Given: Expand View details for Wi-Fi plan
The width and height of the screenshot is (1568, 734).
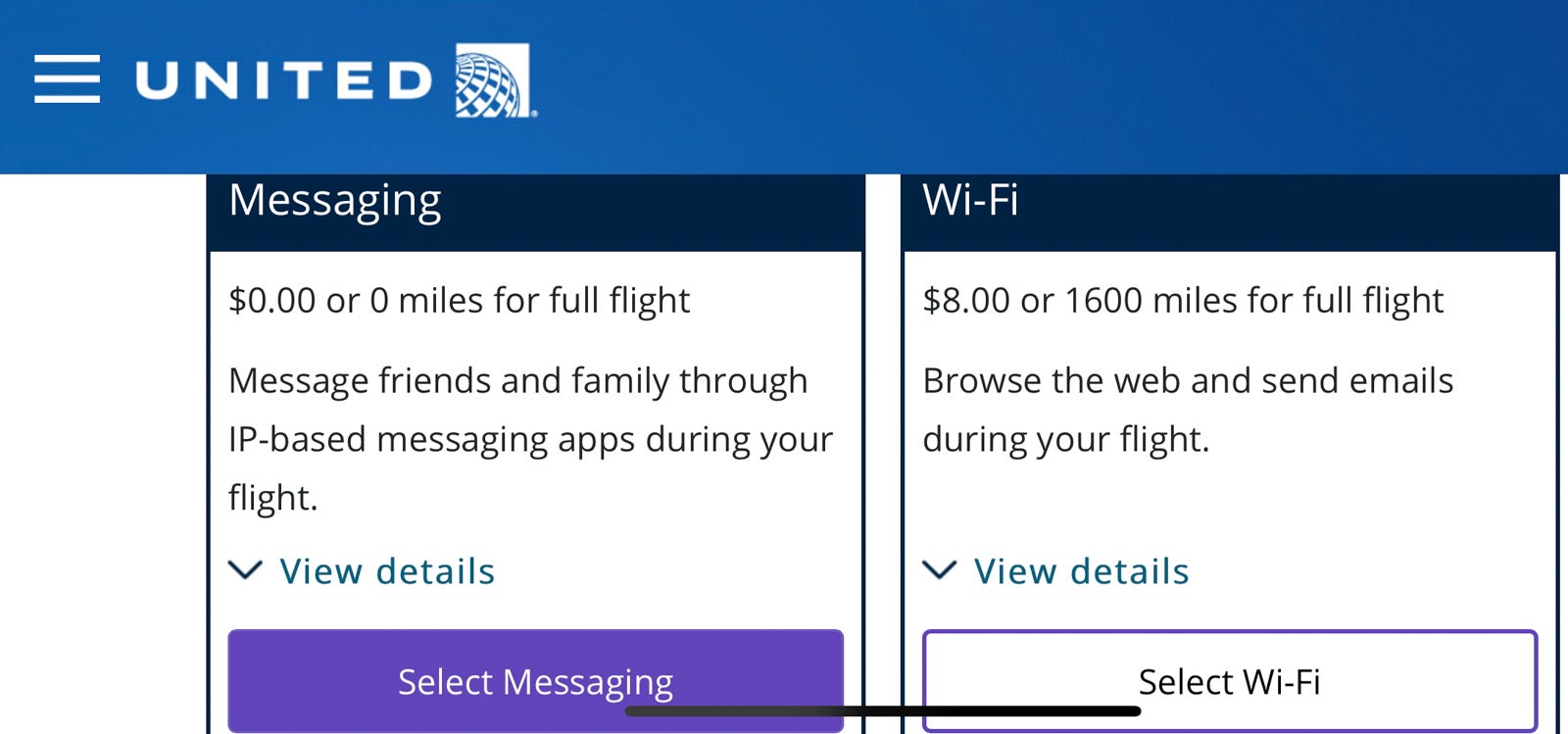Looking at the screenshot, I should point(1081,571).
